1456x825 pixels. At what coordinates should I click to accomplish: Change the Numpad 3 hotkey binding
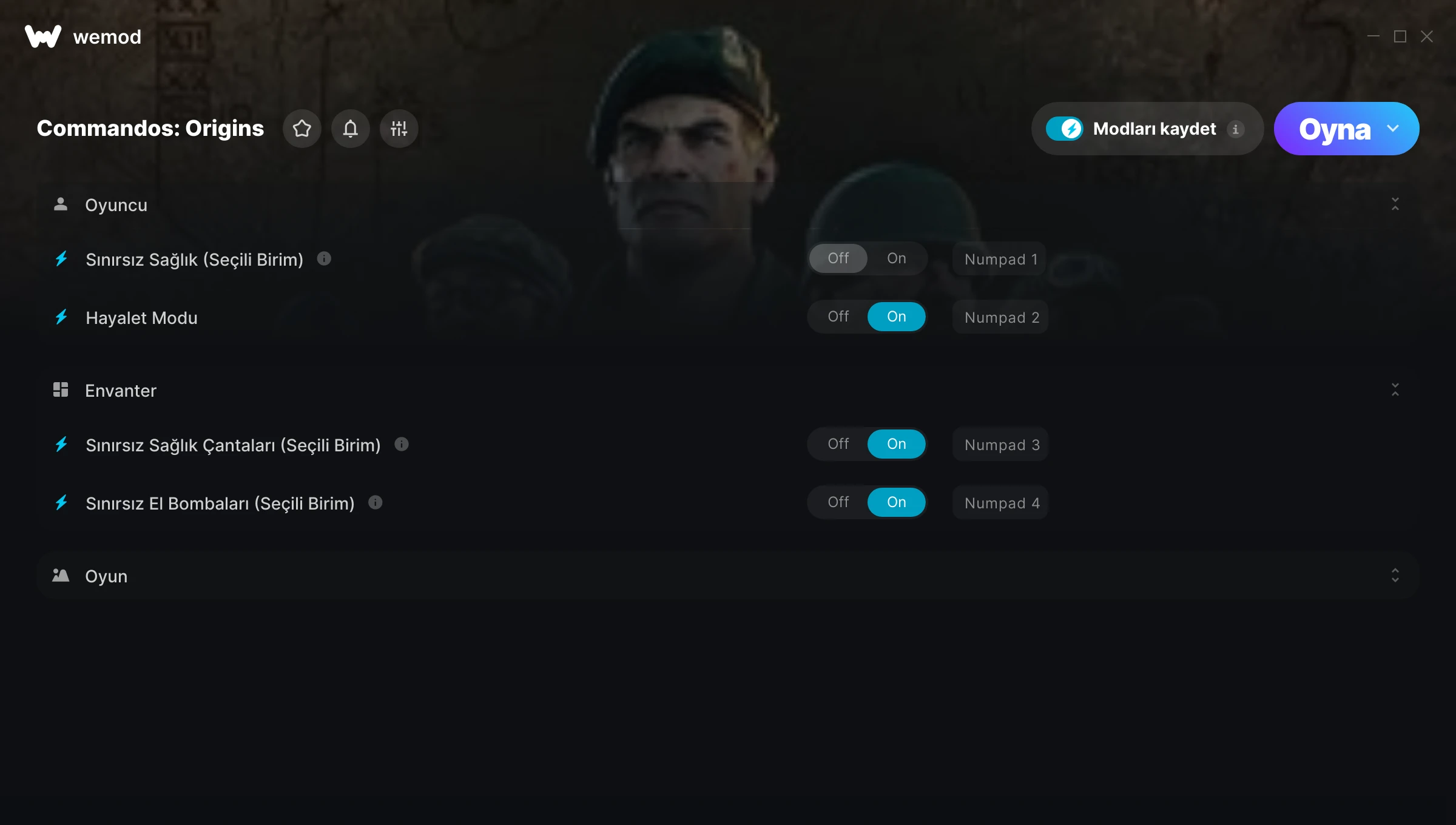[x=1001, y=445]
